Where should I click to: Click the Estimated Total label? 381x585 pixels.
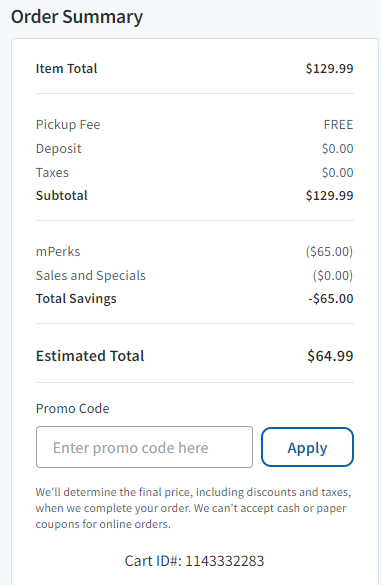[x=90, y=356]
